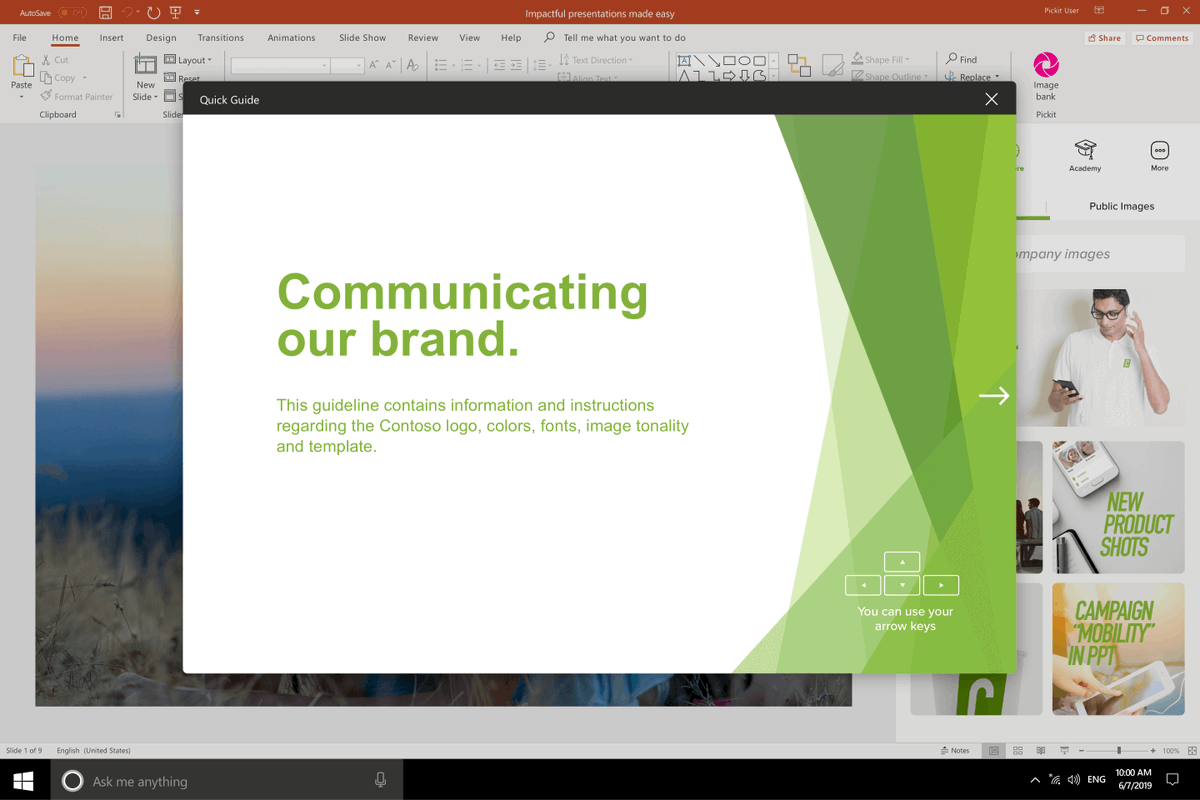Open the Layout dropdown
Screen dimensions: 1200x800
point(188,60)
